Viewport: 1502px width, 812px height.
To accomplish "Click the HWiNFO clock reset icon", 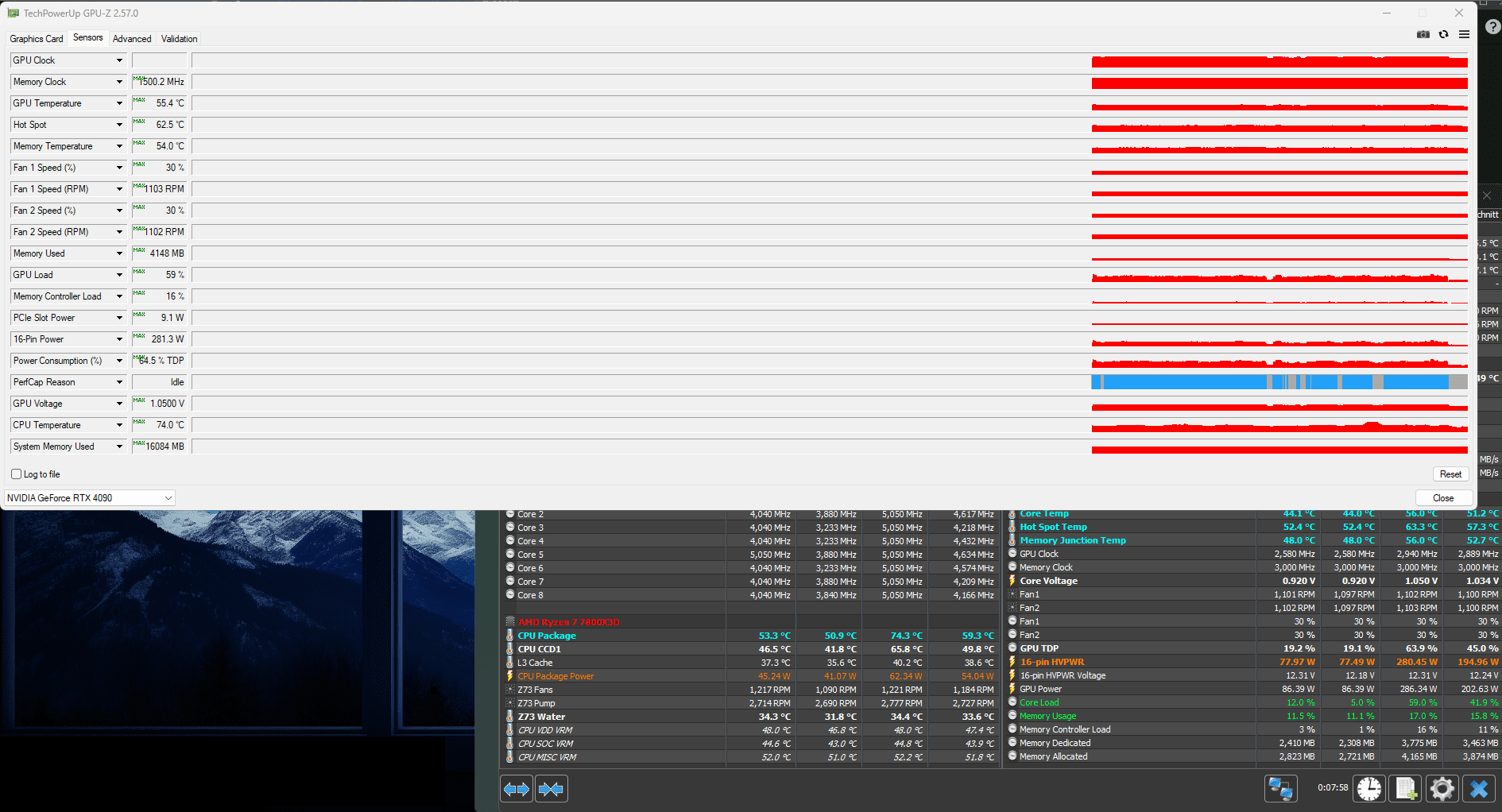I will pos(1369,788).
